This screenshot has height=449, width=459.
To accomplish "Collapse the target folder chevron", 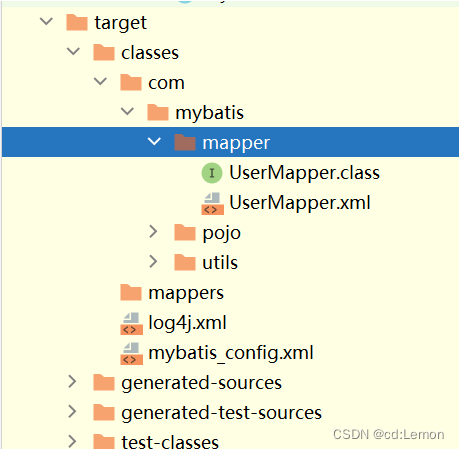I will 46,22.
